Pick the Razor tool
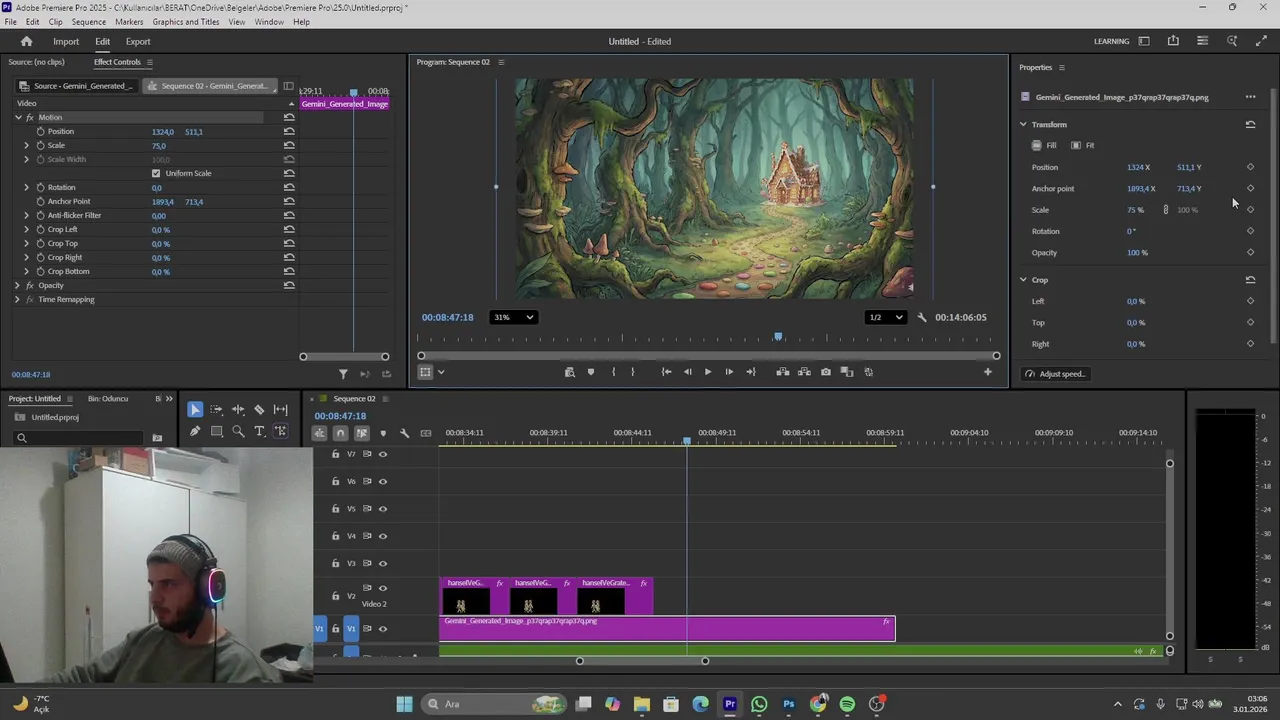Viewport: 1280px width, 720px height. pos(259,409)
